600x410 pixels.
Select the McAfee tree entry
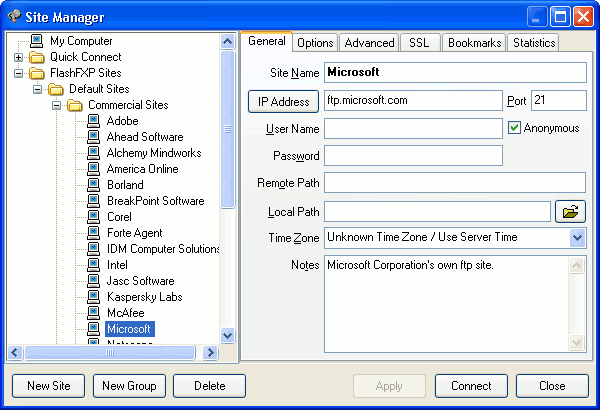click(x=126, y=313)
